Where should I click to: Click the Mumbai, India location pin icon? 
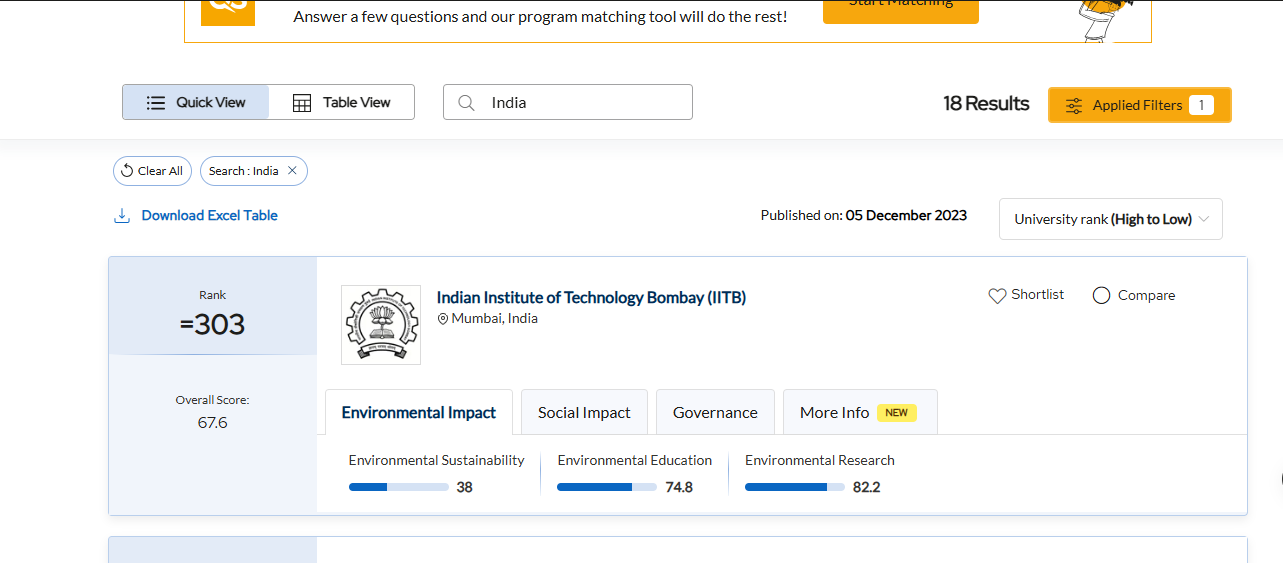(443, 319)
